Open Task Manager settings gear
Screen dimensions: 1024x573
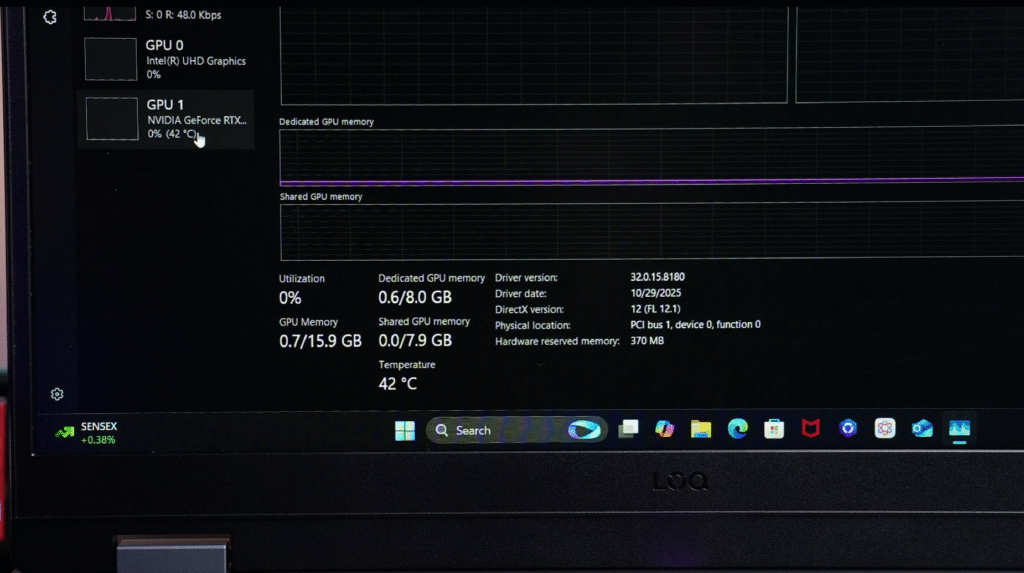click(x=57, y=394)
